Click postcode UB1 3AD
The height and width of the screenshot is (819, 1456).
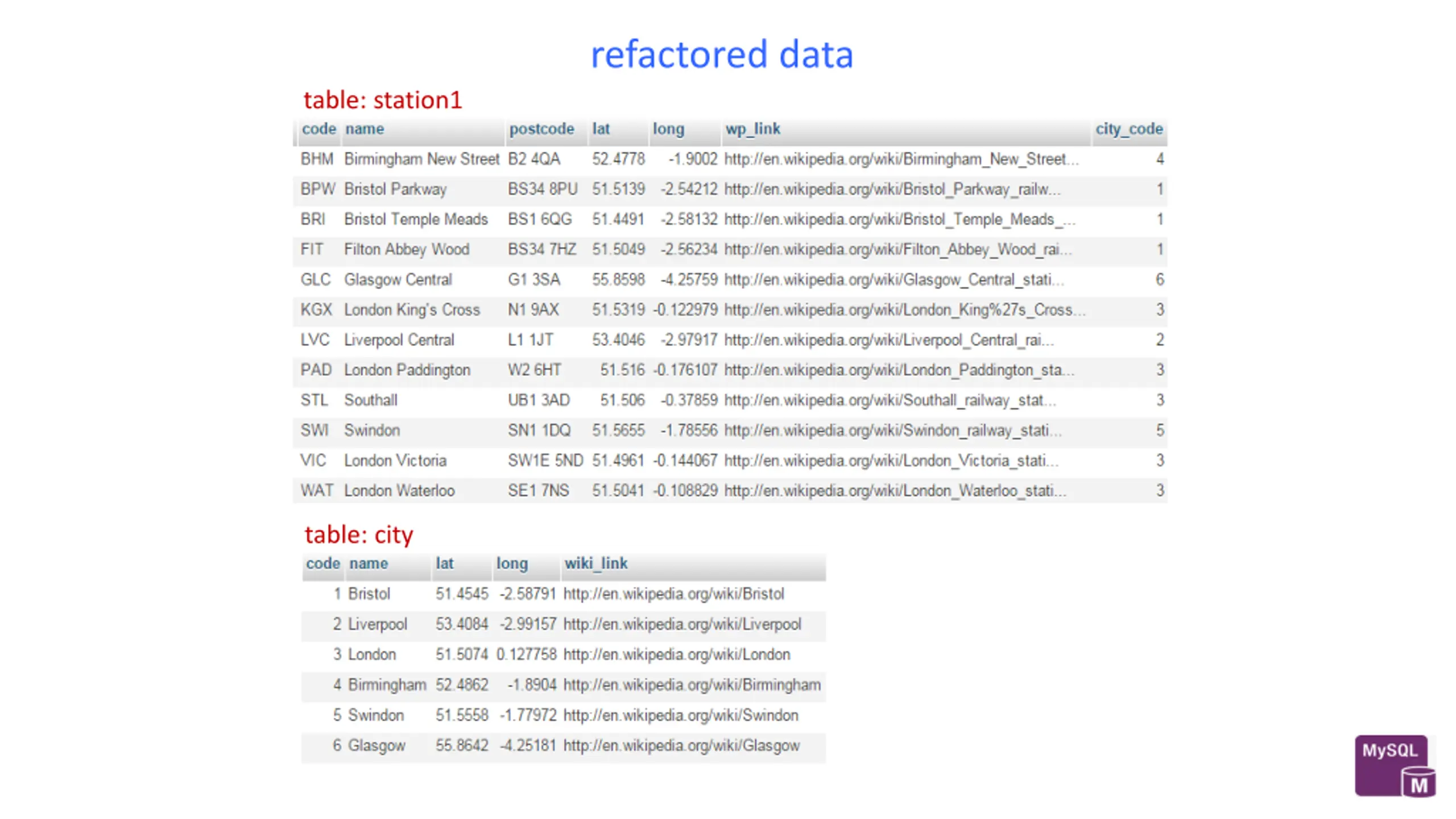click(x=539, y=400)
